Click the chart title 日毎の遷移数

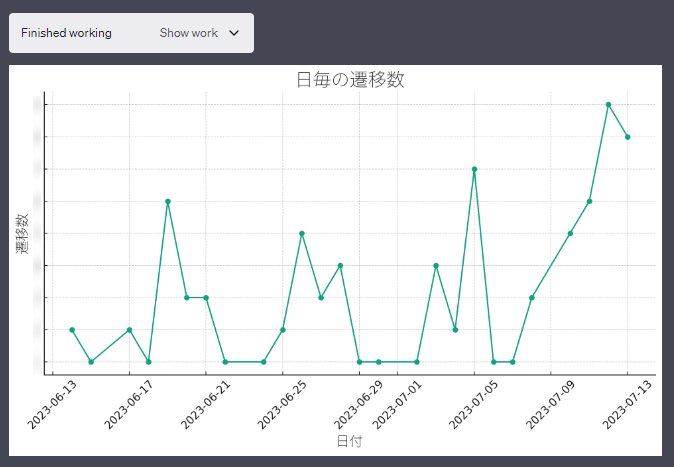click(350, 80)
